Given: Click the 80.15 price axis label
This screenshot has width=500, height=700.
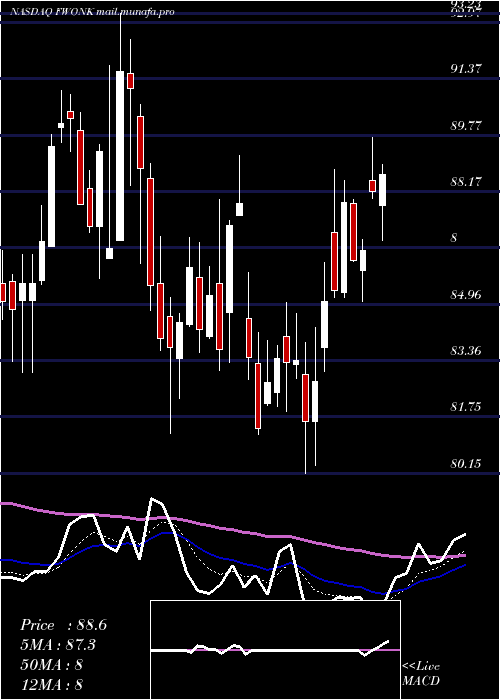Looking at the screenshot, I should tap(467, 464).
